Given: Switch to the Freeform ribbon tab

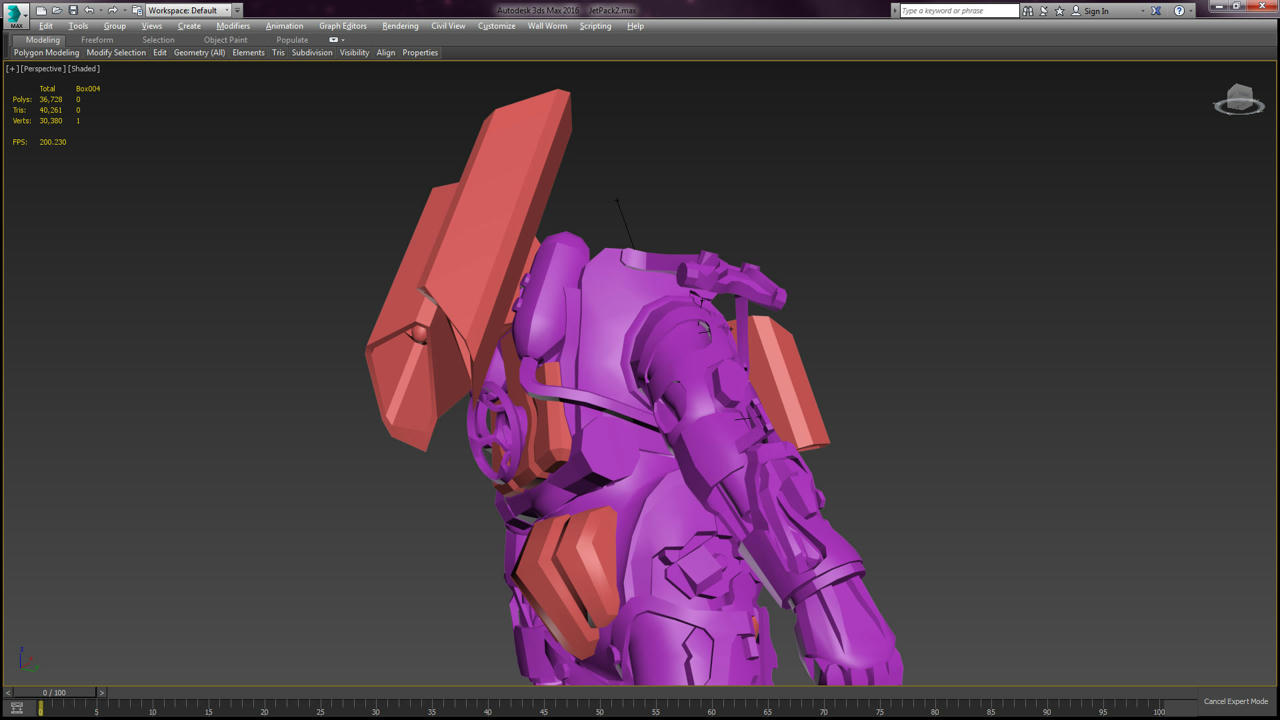Looking at the screenshot, I should tap(97, 40).
